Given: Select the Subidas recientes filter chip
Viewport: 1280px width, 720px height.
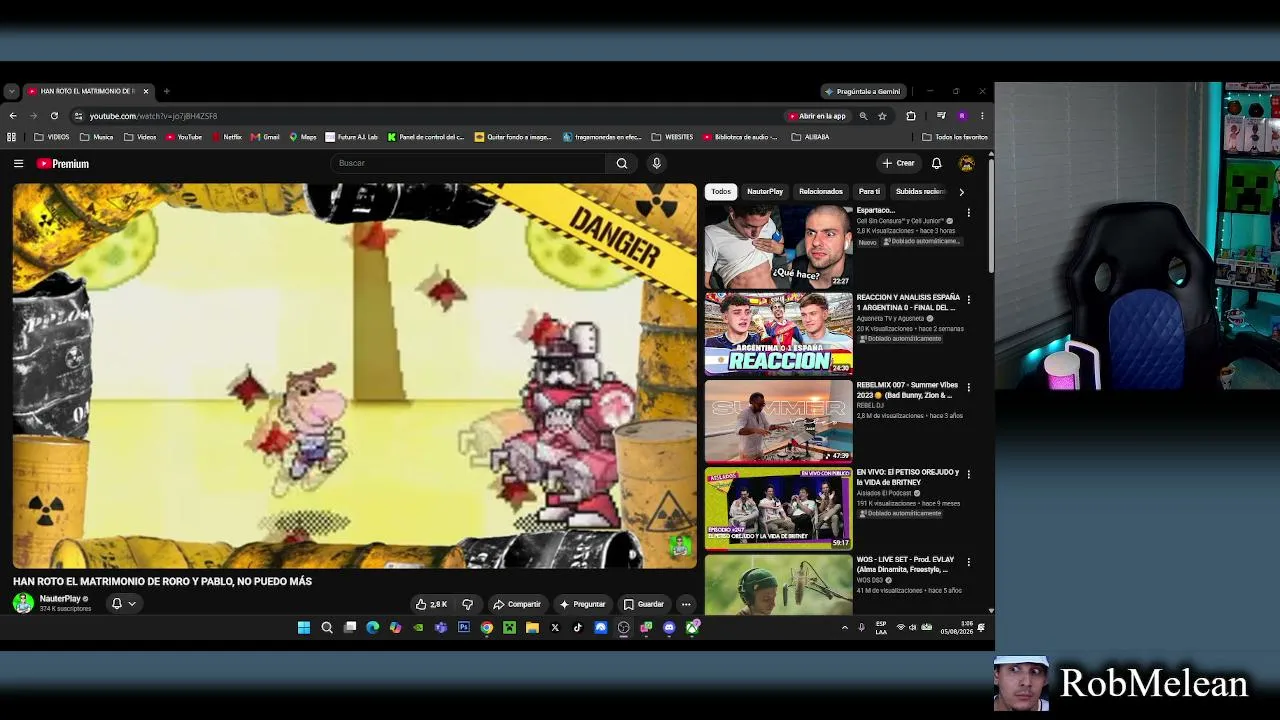Looking at the screenshot, I should pyautogui.click(x=921, y=191).
